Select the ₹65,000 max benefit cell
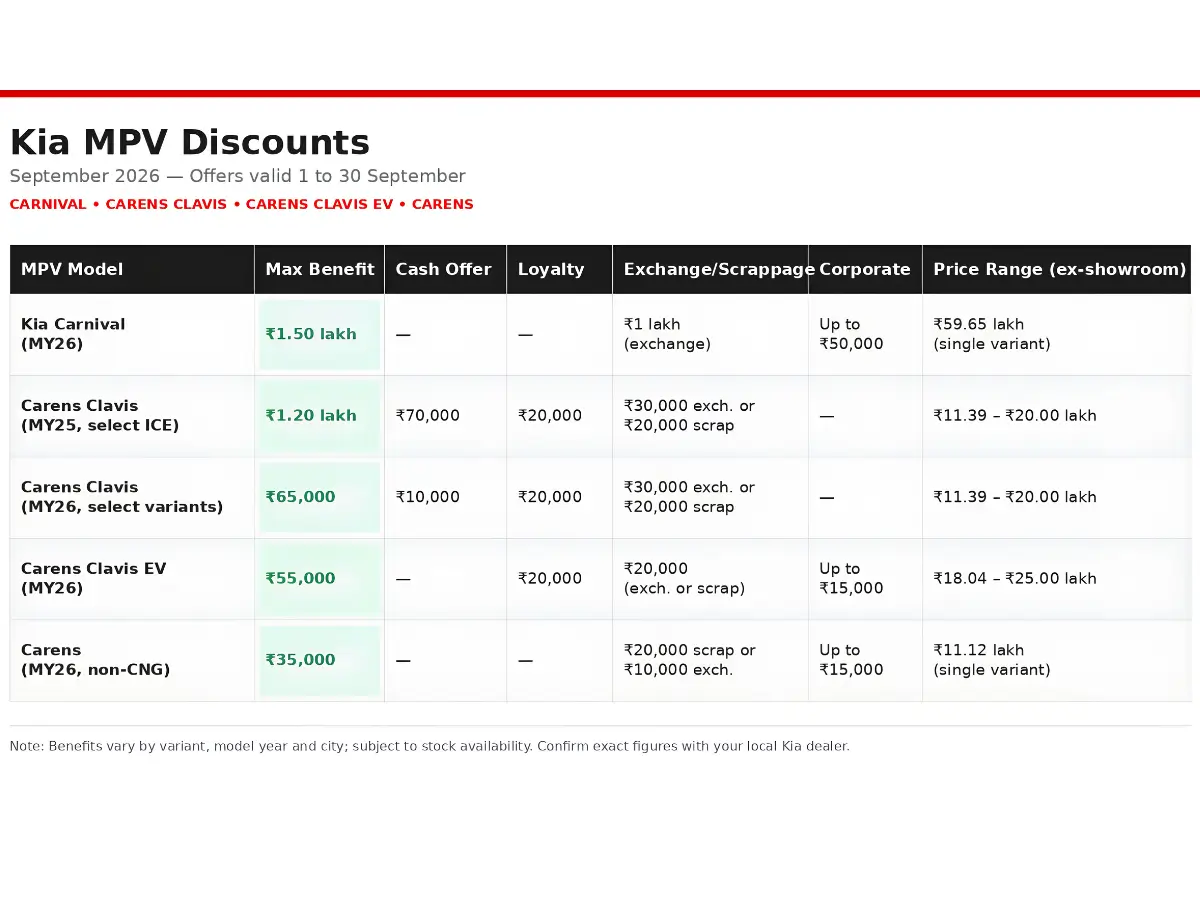The image size is (1200, 900). (x=319, y=497)
